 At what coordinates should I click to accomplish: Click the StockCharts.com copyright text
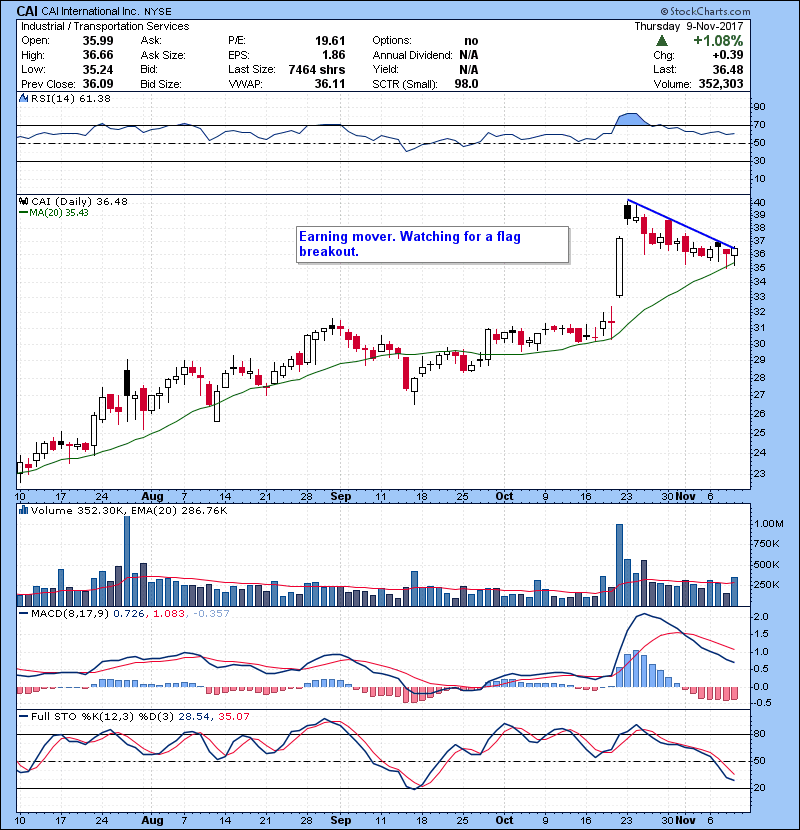[705, 11]
